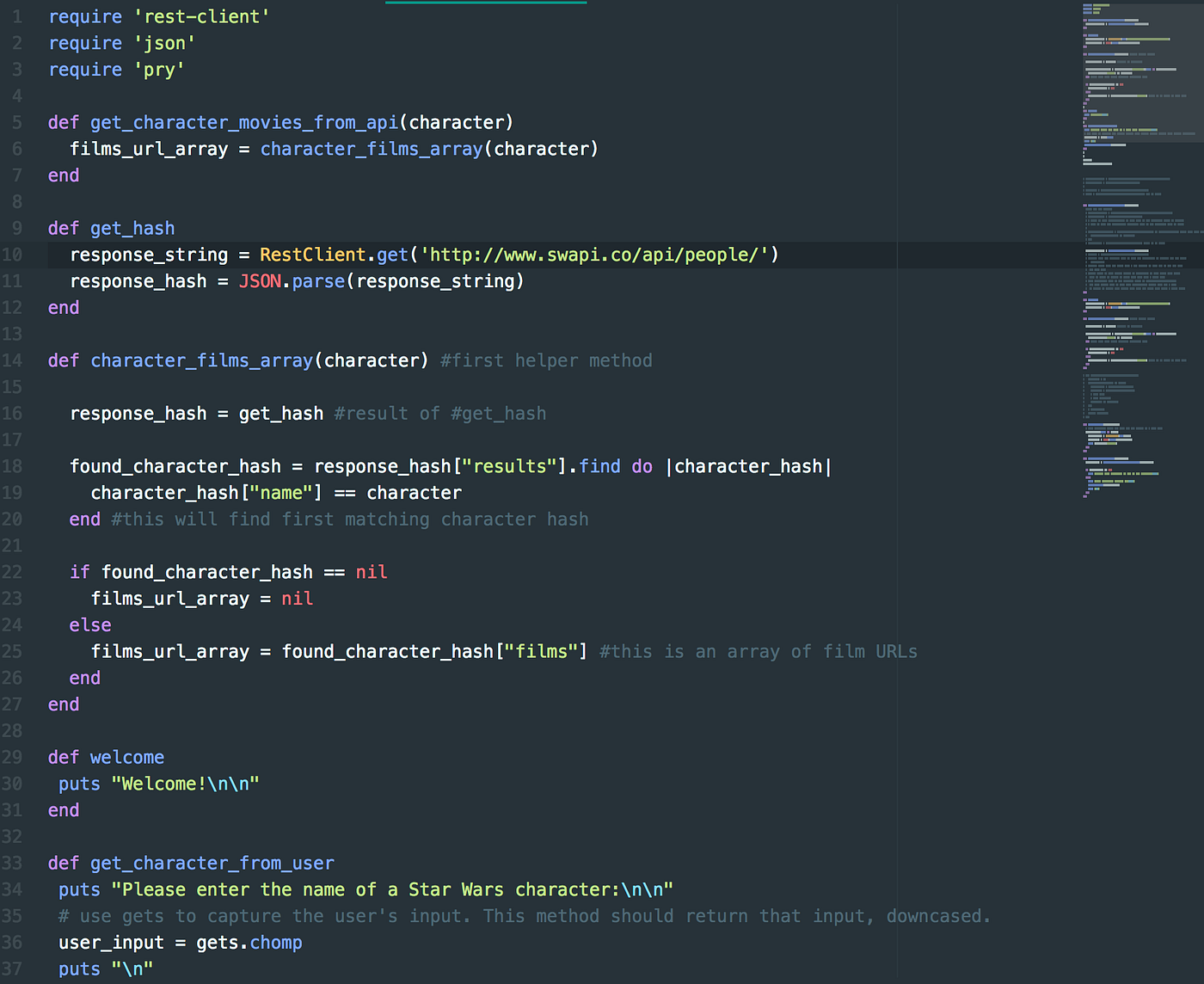
Task: Select the found_character_hash variable on line 18
Action: (x=175, y=465)
